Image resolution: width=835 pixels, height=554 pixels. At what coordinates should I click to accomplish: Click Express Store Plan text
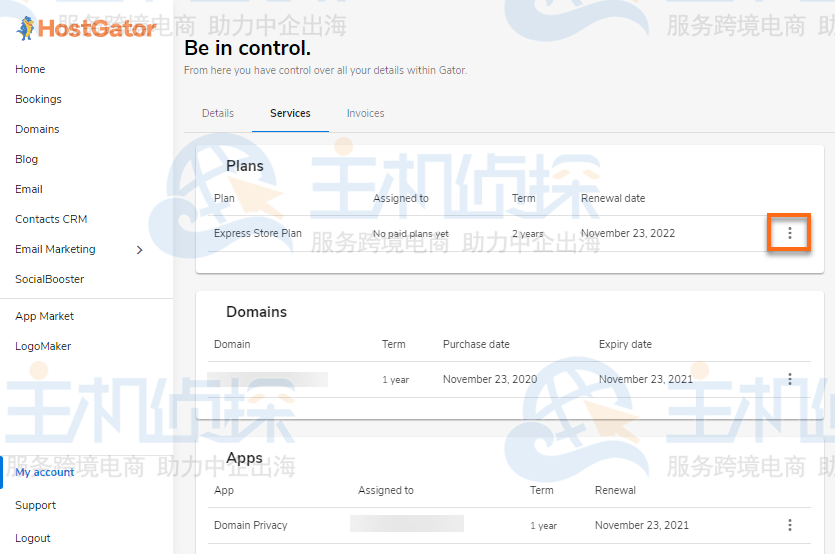coord(258,233)
